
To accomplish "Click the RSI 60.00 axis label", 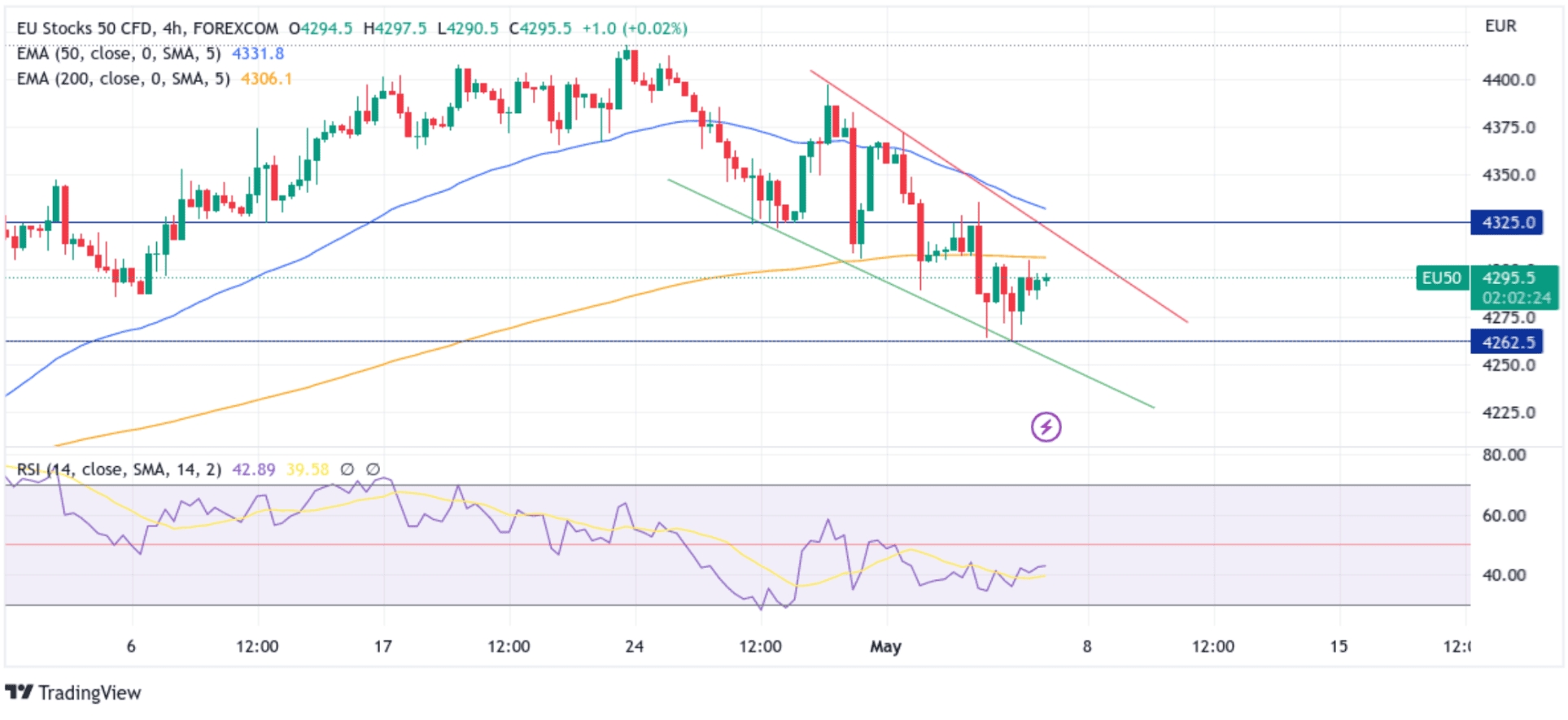I will tap(1504, 516).
